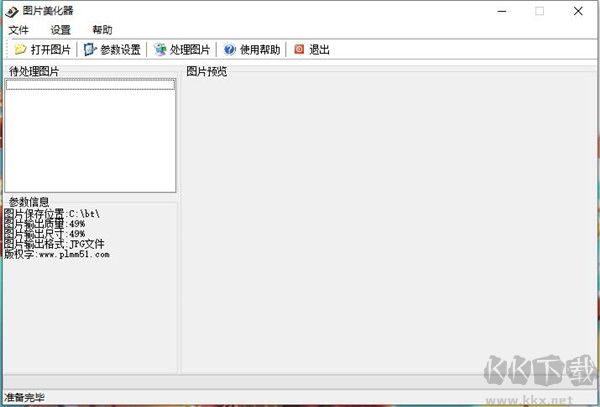Open the 设置 menu

60,30
